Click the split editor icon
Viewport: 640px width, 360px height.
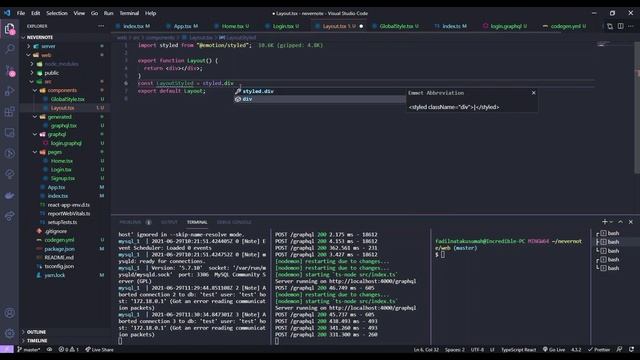pyautogui.click(x=620, y=26)
